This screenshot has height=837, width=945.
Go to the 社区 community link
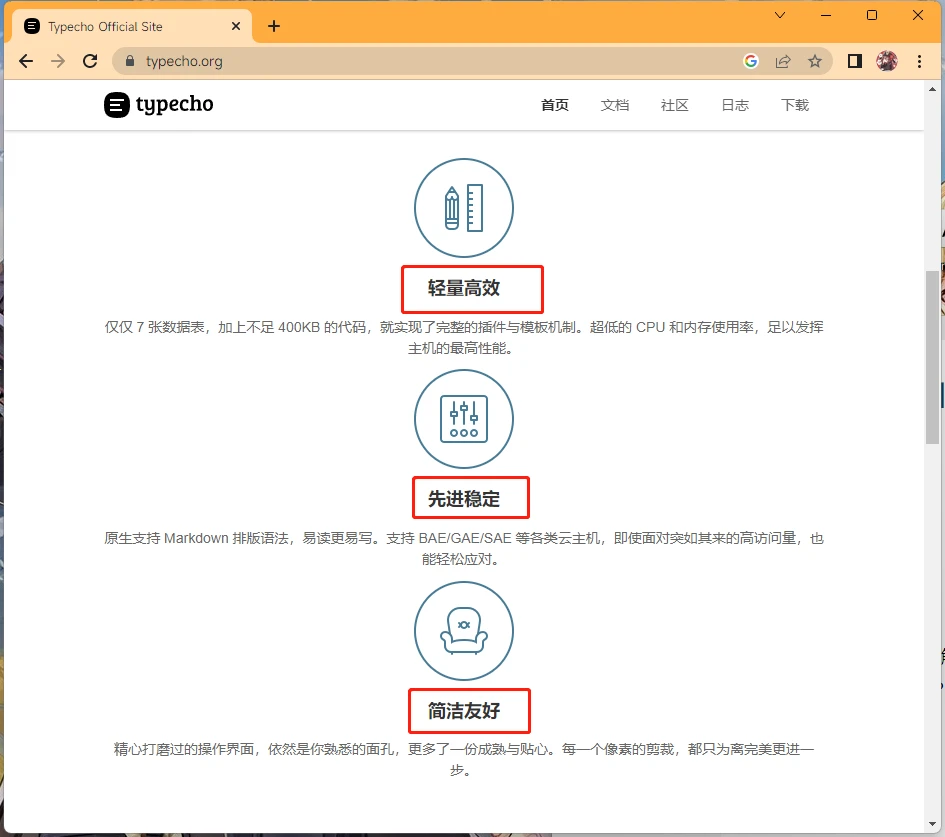pos(675,105)
